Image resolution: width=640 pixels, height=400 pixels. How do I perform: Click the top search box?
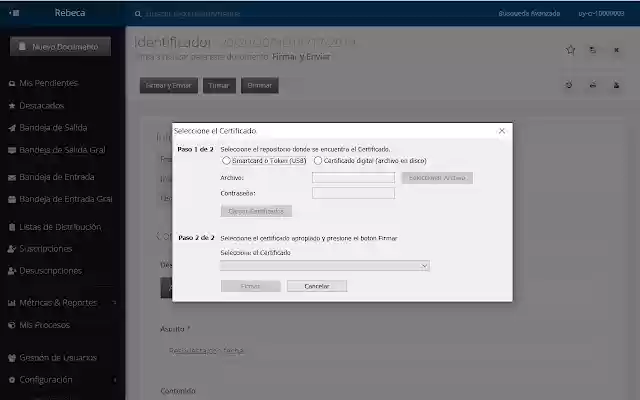(x=193, y=14)
